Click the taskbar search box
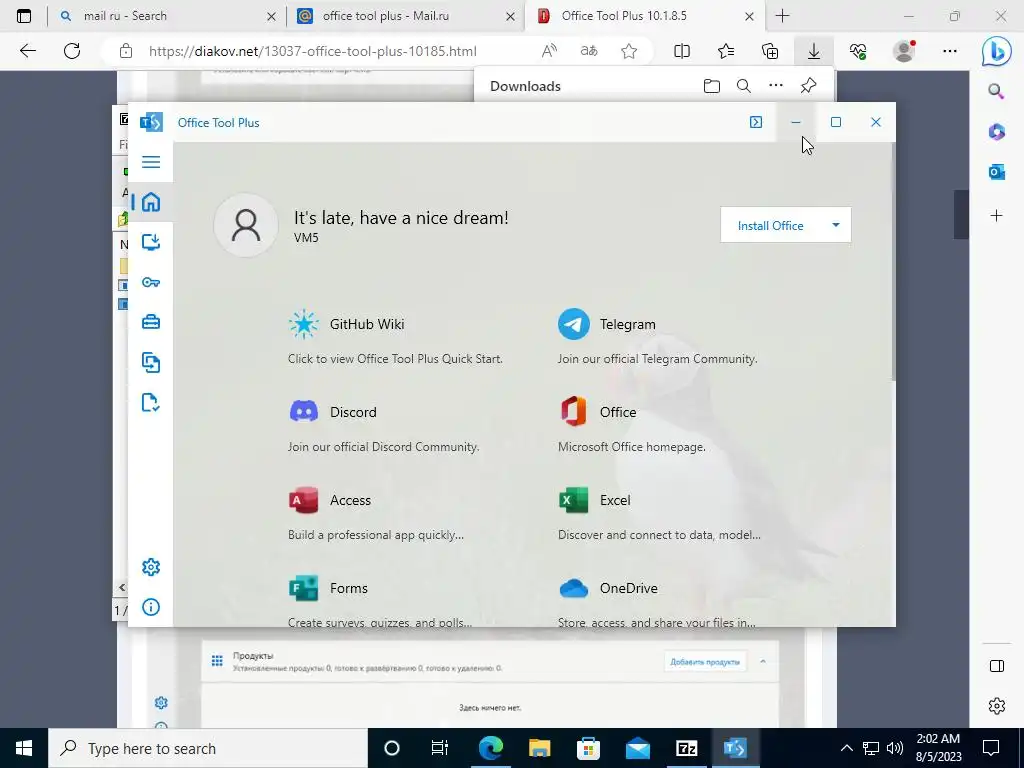 coord(208,748)
